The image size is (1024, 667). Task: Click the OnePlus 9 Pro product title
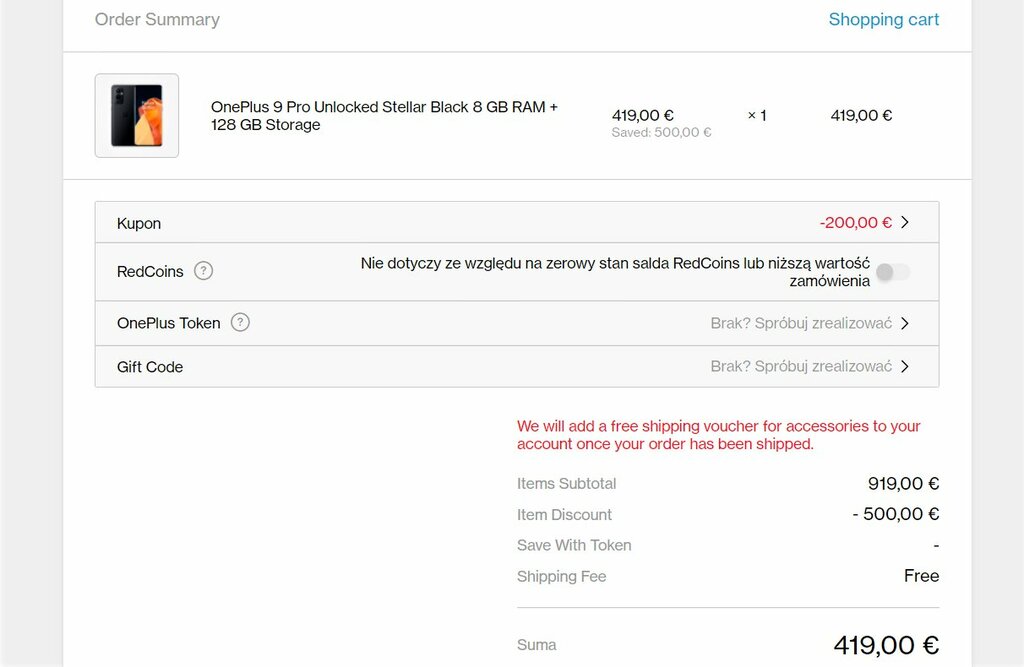tap(384, 116)
